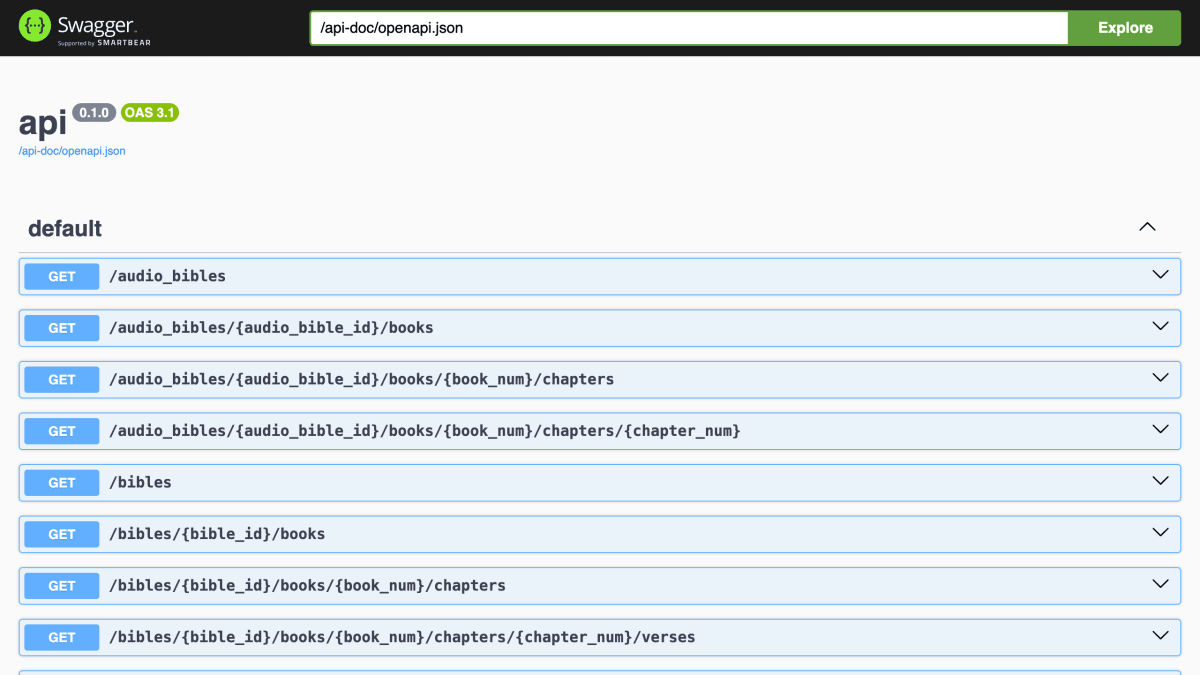The height and width of the screenshot is (675, 1200).
Task: Open the bibles chapters/{chapter_num}/verses path text
Action: coord(402,637)
